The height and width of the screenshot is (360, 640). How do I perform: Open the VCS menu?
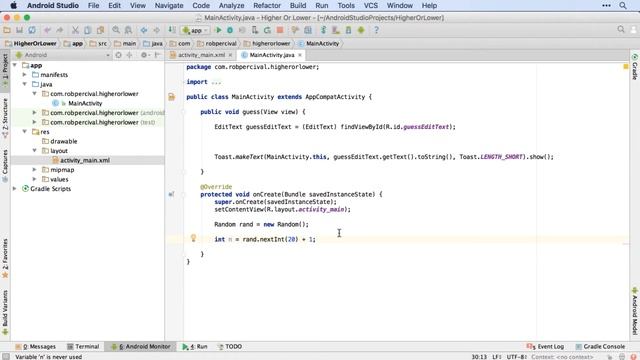point(371,6)
